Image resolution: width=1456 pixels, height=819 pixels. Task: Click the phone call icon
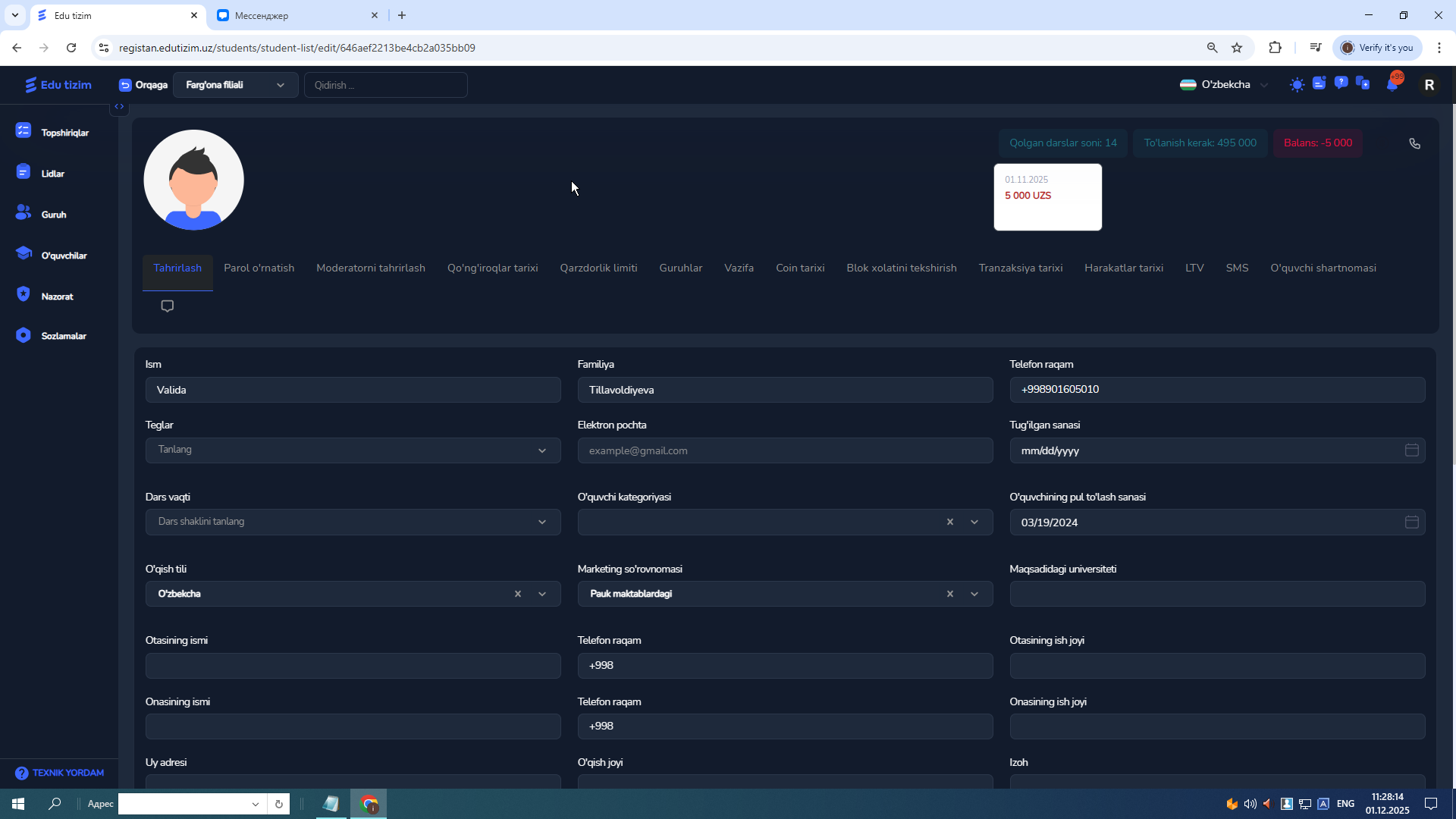[1414, 143]
